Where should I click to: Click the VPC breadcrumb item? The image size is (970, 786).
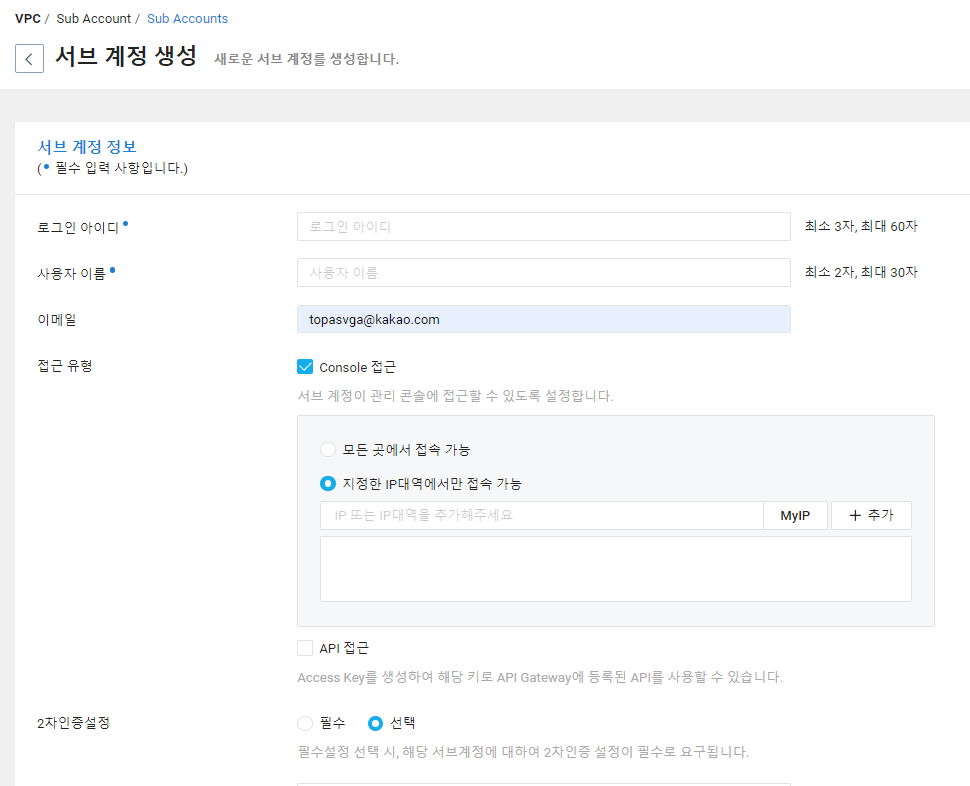(28, 19)
